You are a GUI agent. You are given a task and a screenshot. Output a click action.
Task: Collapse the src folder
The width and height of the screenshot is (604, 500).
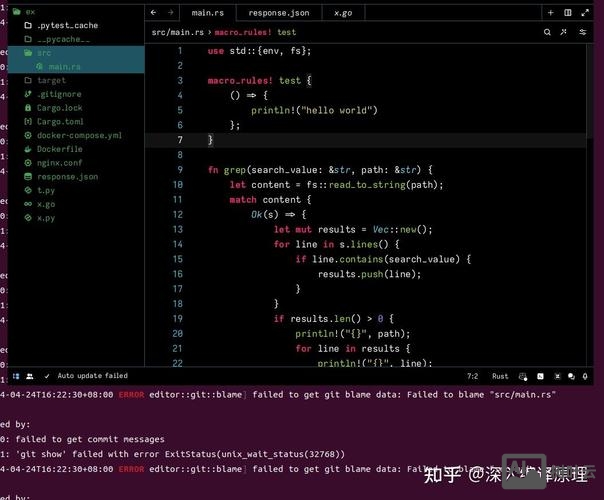[28, 53]
